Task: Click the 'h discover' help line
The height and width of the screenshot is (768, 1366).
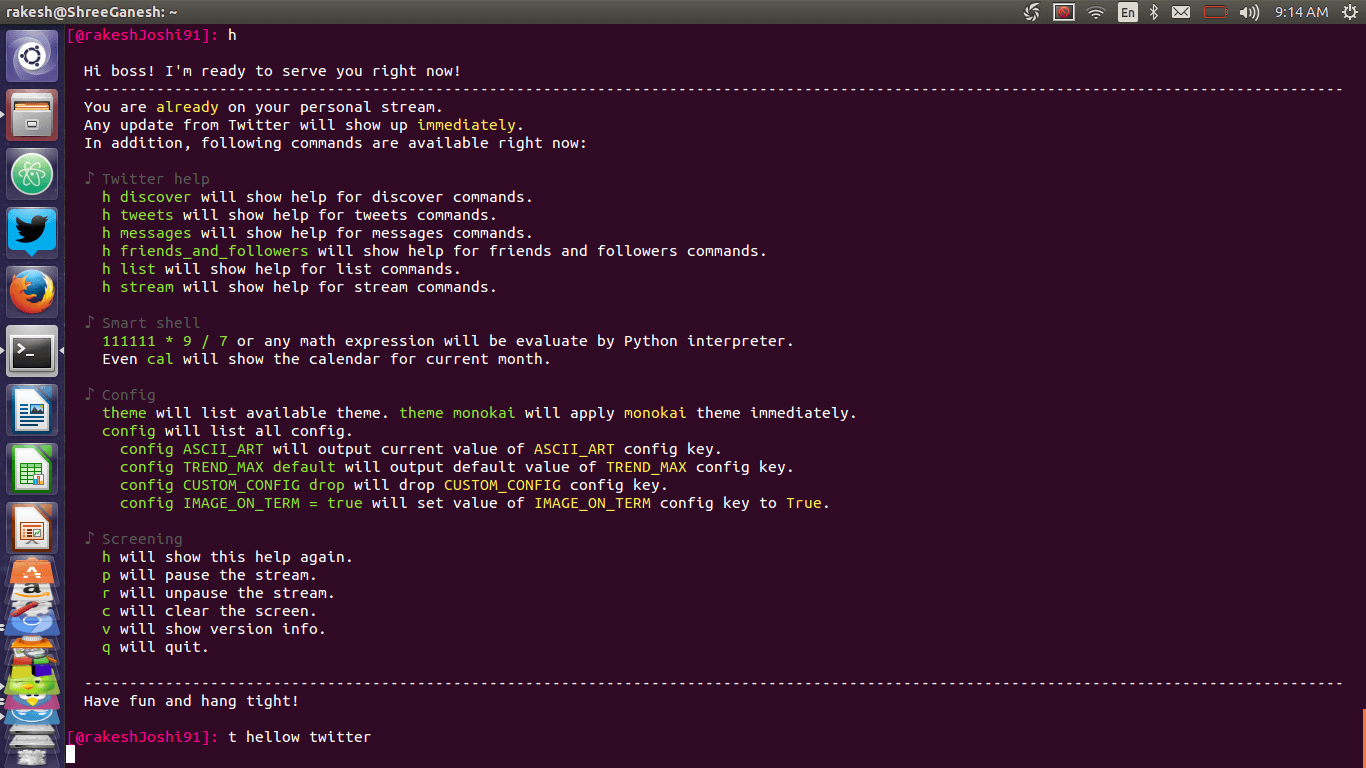Action: pos(318,197)
